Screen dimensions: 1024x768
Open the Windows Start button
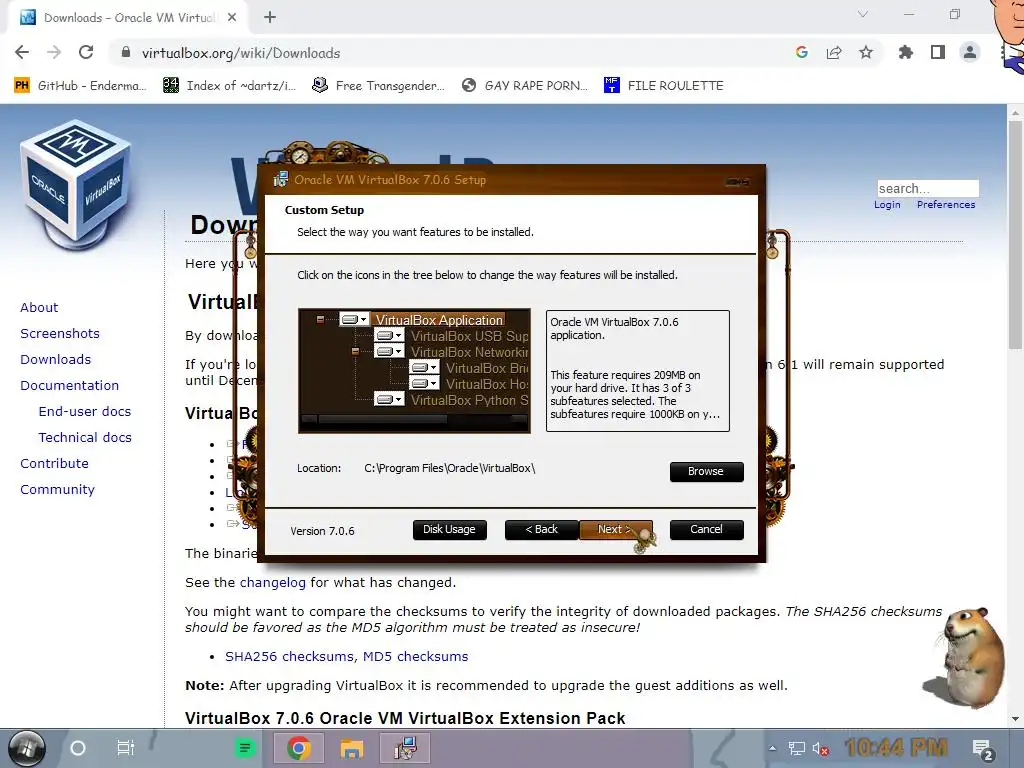coord(26,748)
